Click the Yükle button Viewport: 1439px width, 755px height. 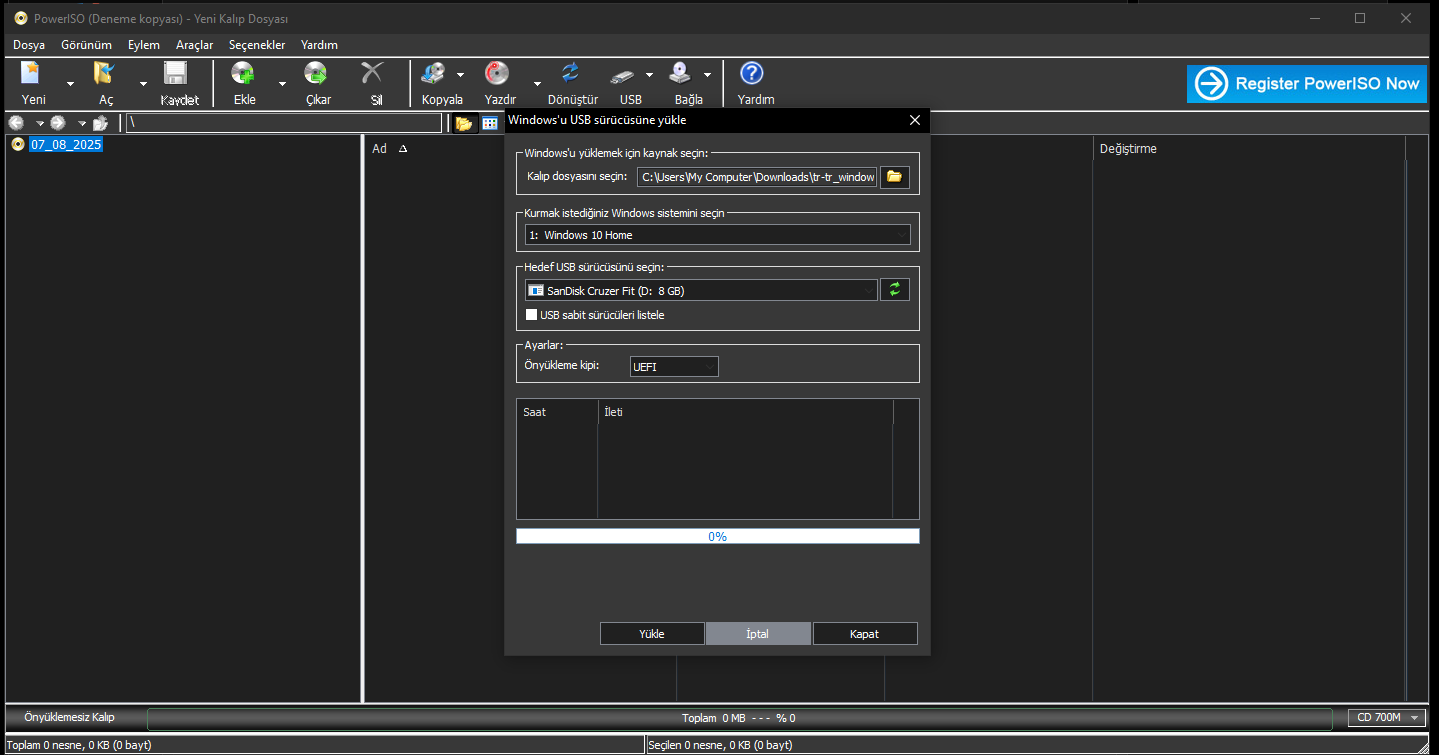652,634
